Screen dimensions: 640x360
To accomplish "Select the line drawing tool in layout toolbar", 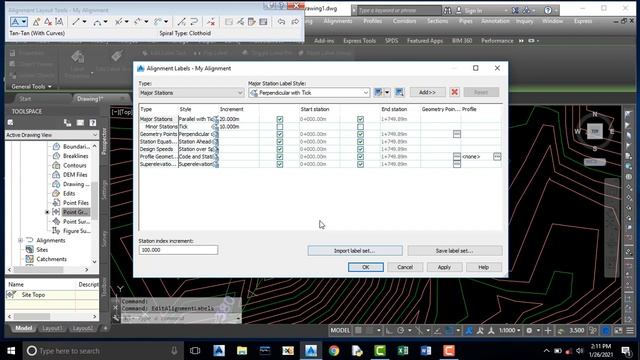I will pyautogui.click(x=76, y=22).
